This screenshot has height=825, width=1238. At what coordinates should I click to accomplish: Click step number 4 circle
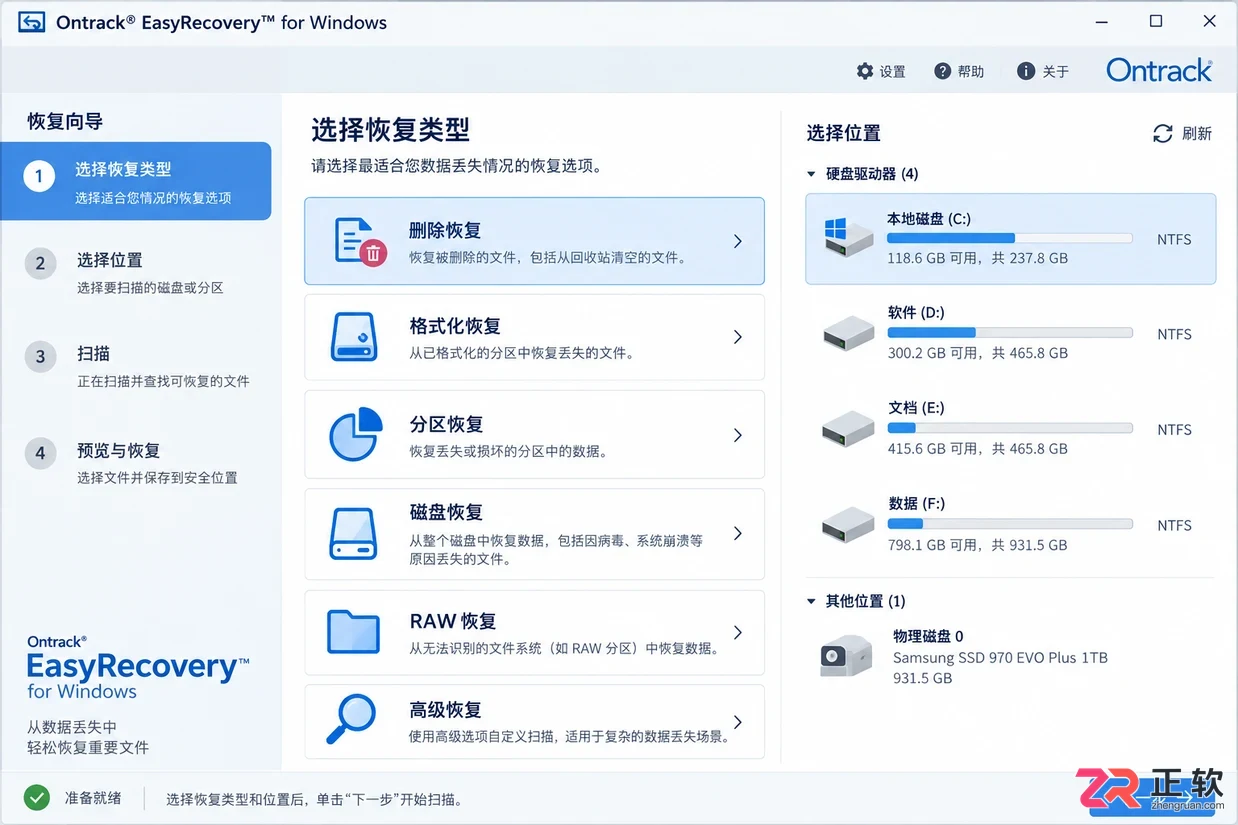pyautogui.click(x=40, y=454)
